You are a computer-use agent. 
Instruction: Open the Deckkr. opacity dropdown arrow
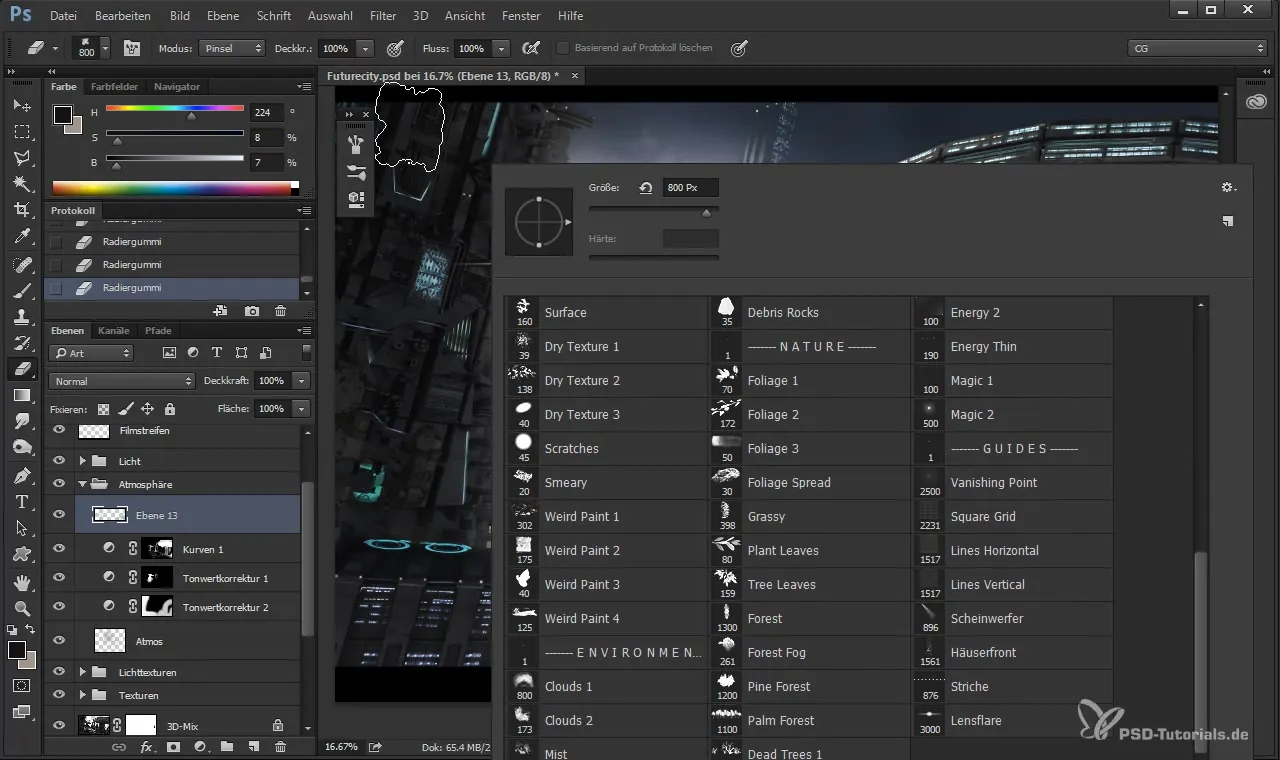pos(365,48)
